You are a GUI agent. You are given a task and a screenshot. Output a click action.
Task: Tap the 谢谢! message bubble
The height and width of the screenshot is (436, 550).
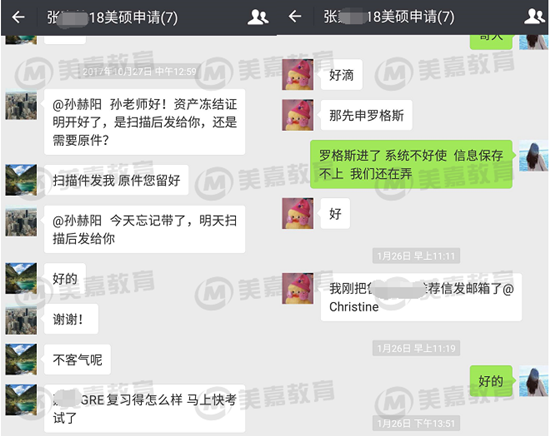click(x=71, y=319)
